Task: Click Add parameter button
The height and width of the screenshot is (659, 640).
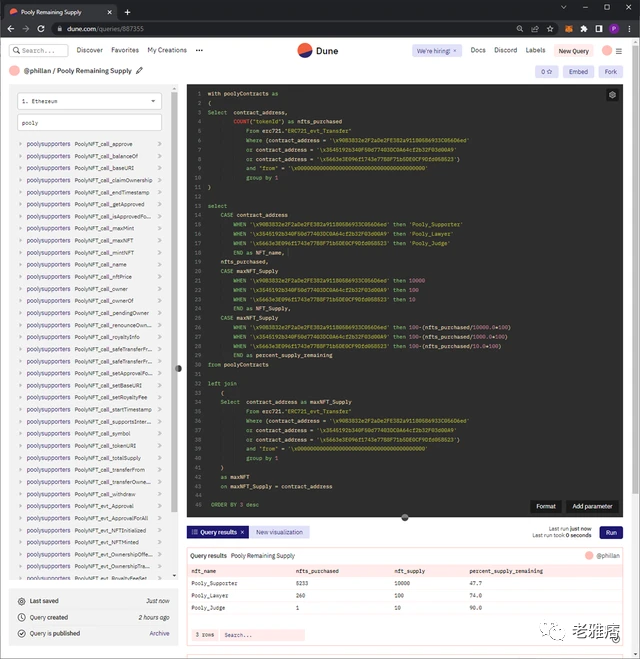Action: click(x=592, y=506)
